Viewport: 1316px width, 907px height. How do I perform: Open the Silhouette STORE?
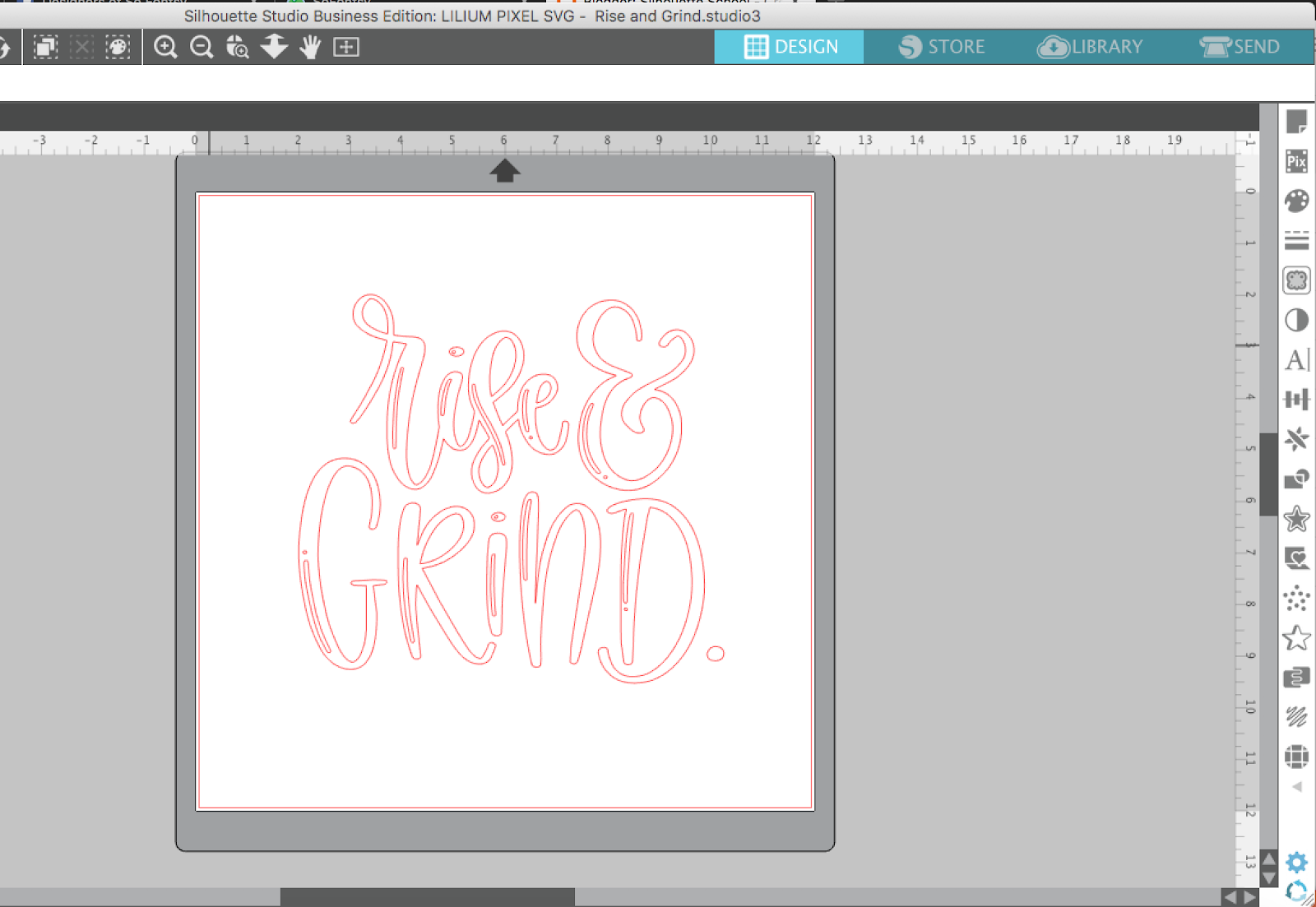click(943, 47)
